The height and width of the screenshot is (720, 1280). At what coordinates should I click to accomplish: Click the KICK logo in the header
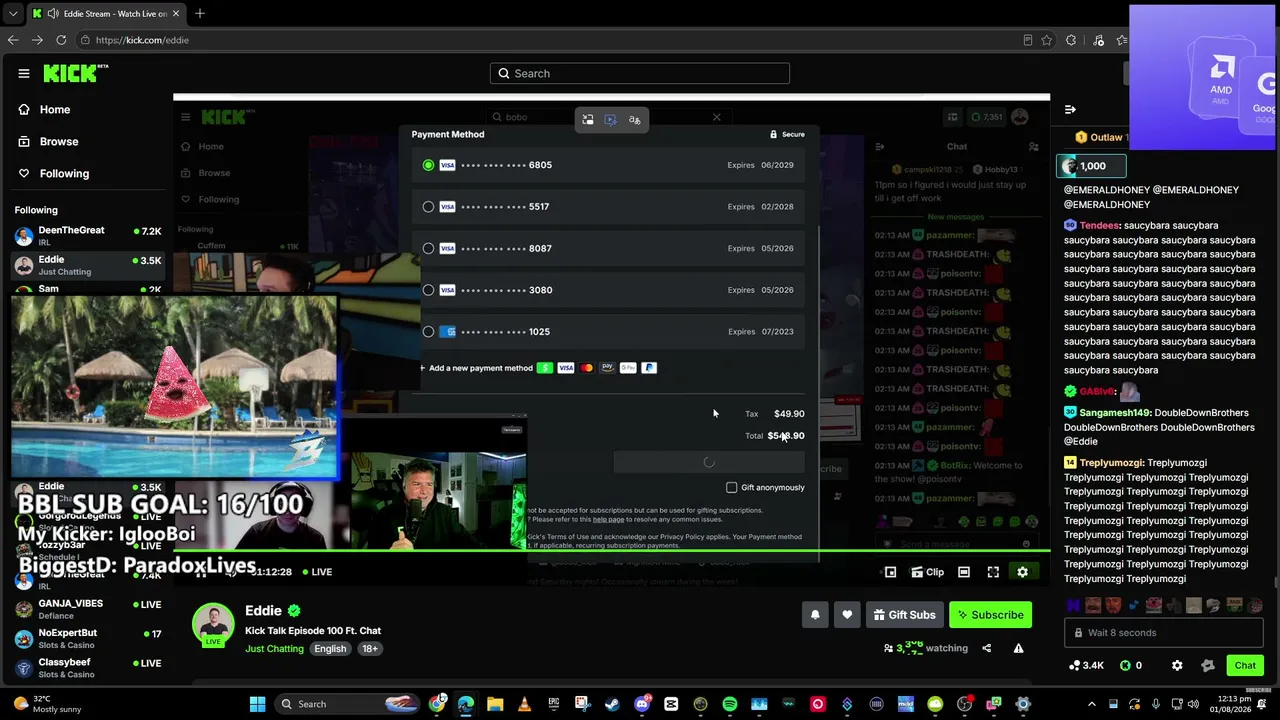[76, 73]
